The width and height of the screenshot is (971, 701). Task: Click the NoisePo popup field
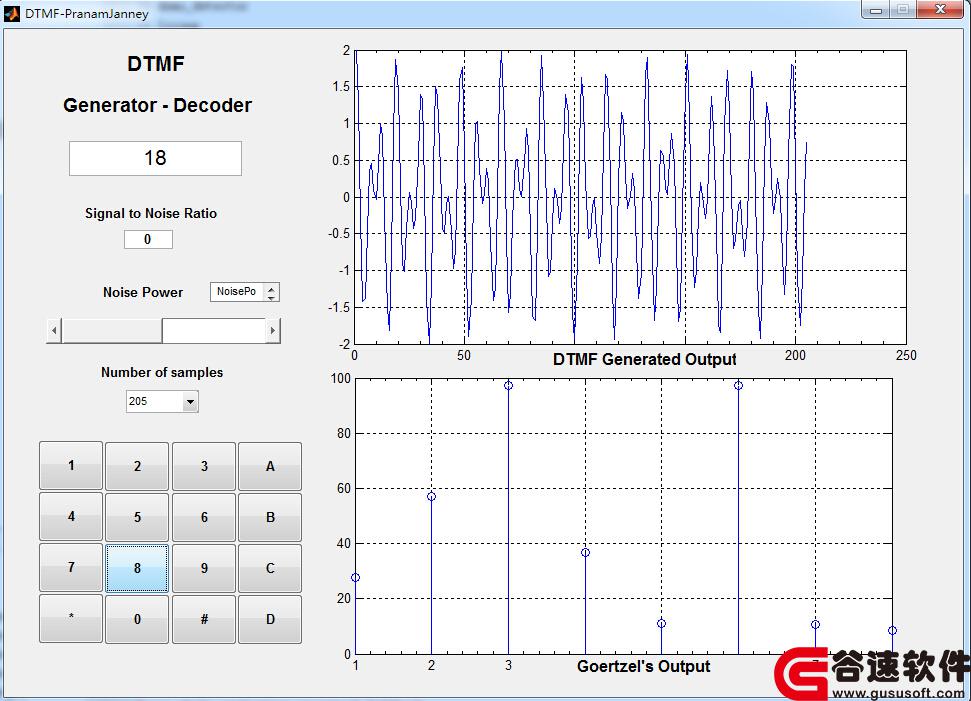[x=245, y=292]
